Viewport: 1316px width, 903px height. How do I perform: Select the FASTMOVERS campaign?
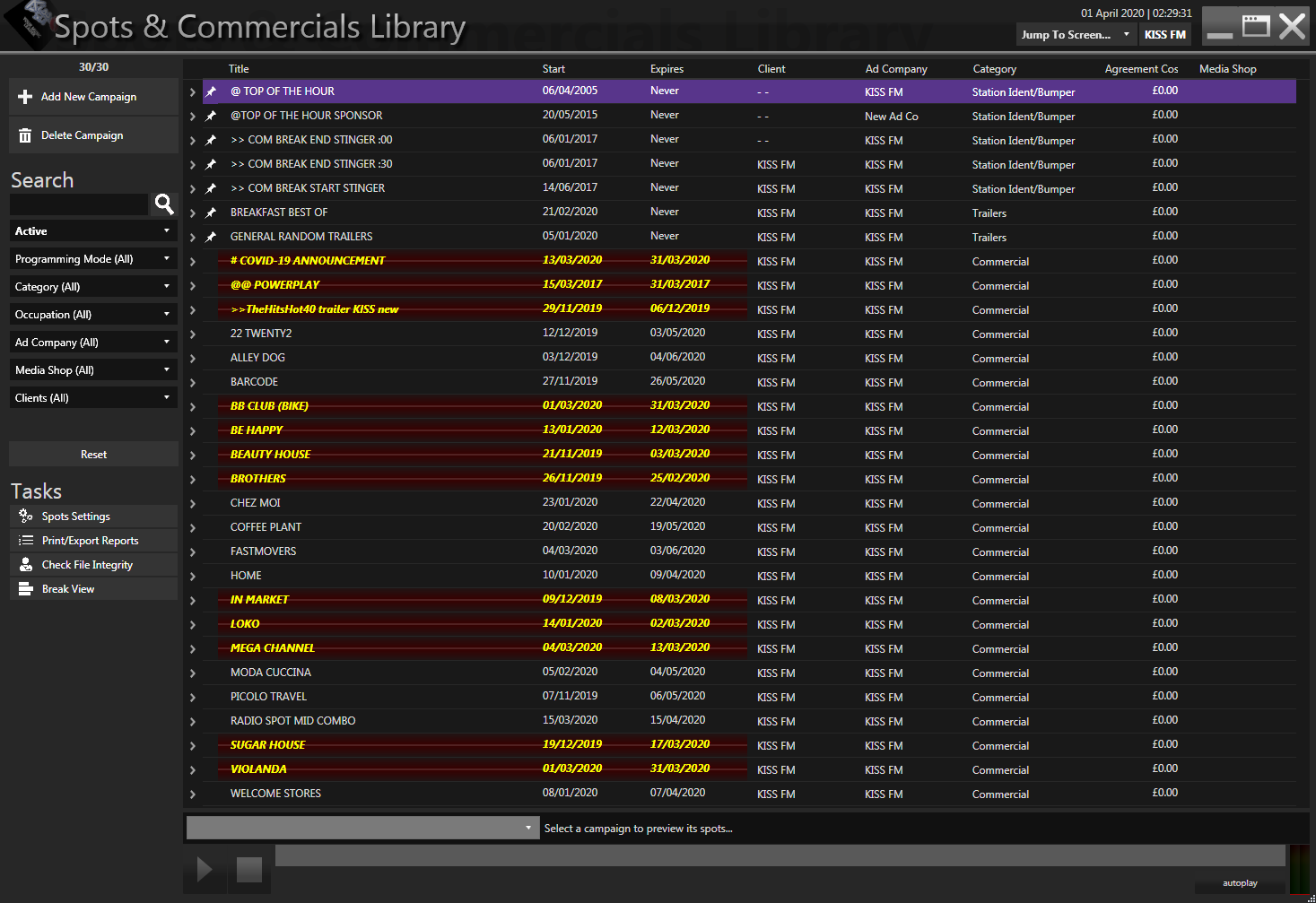[x=749, y=551]
